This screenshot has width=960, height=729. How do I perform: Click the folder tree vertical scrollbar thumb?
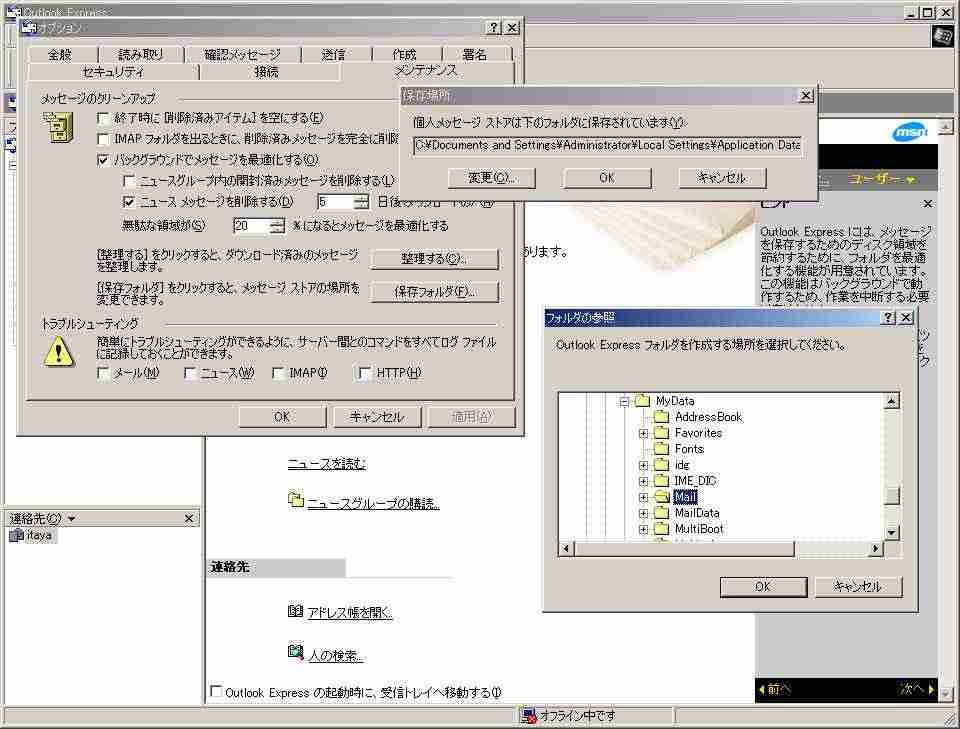click(892, 495)
